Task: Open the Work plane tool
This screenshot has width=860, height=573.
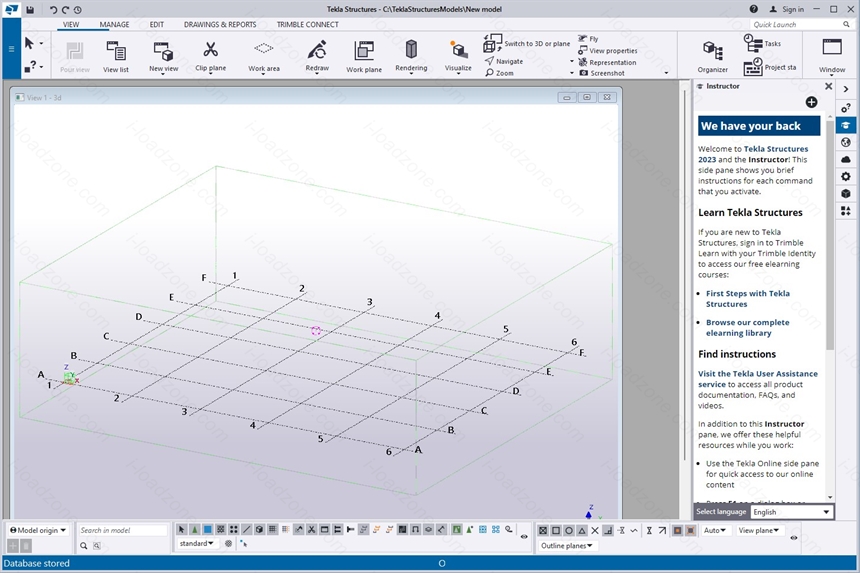Action: (x=364, y=56)
